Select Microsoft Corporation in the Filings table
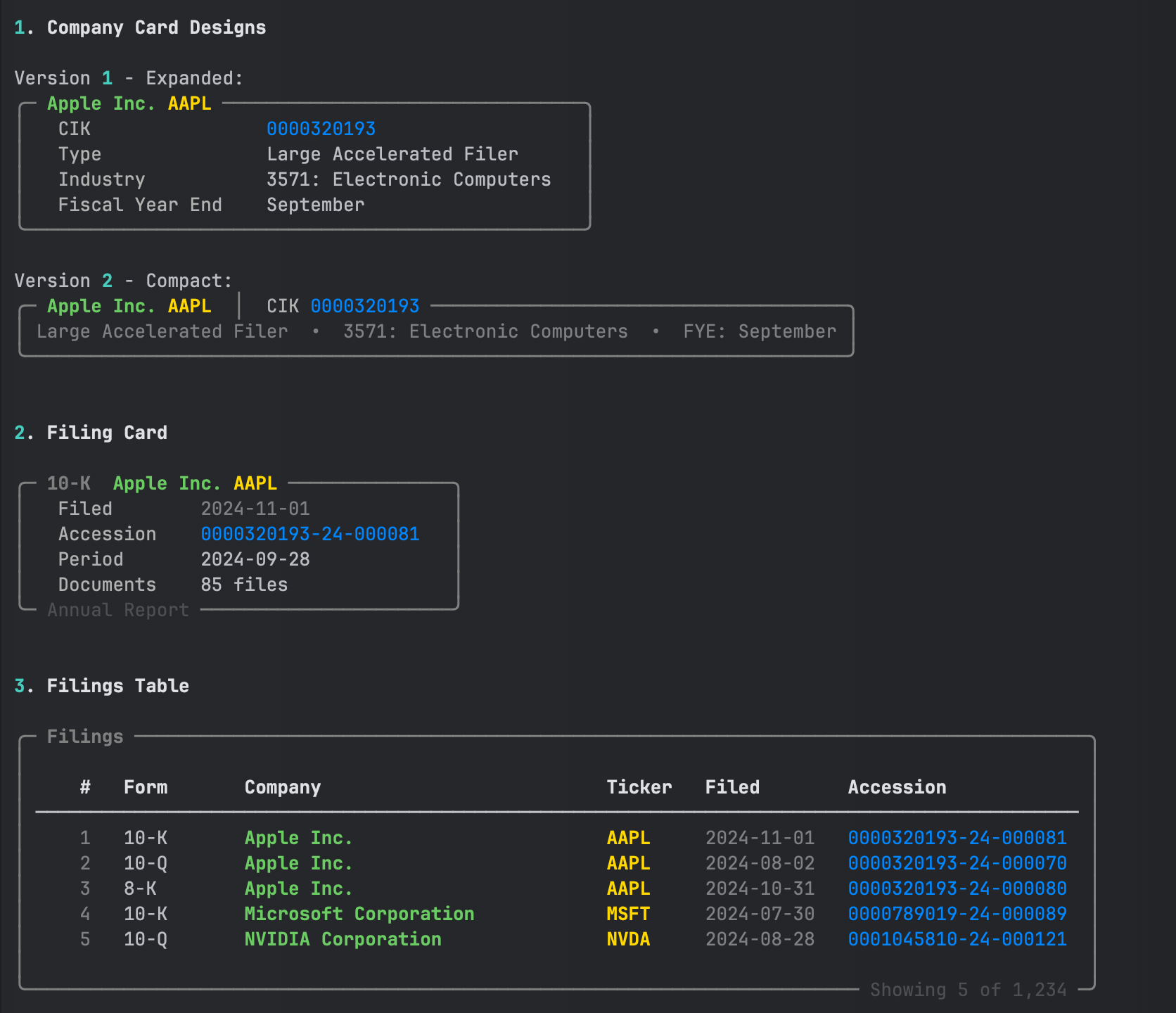The image size is (1176, 1013). pos(359,914)
